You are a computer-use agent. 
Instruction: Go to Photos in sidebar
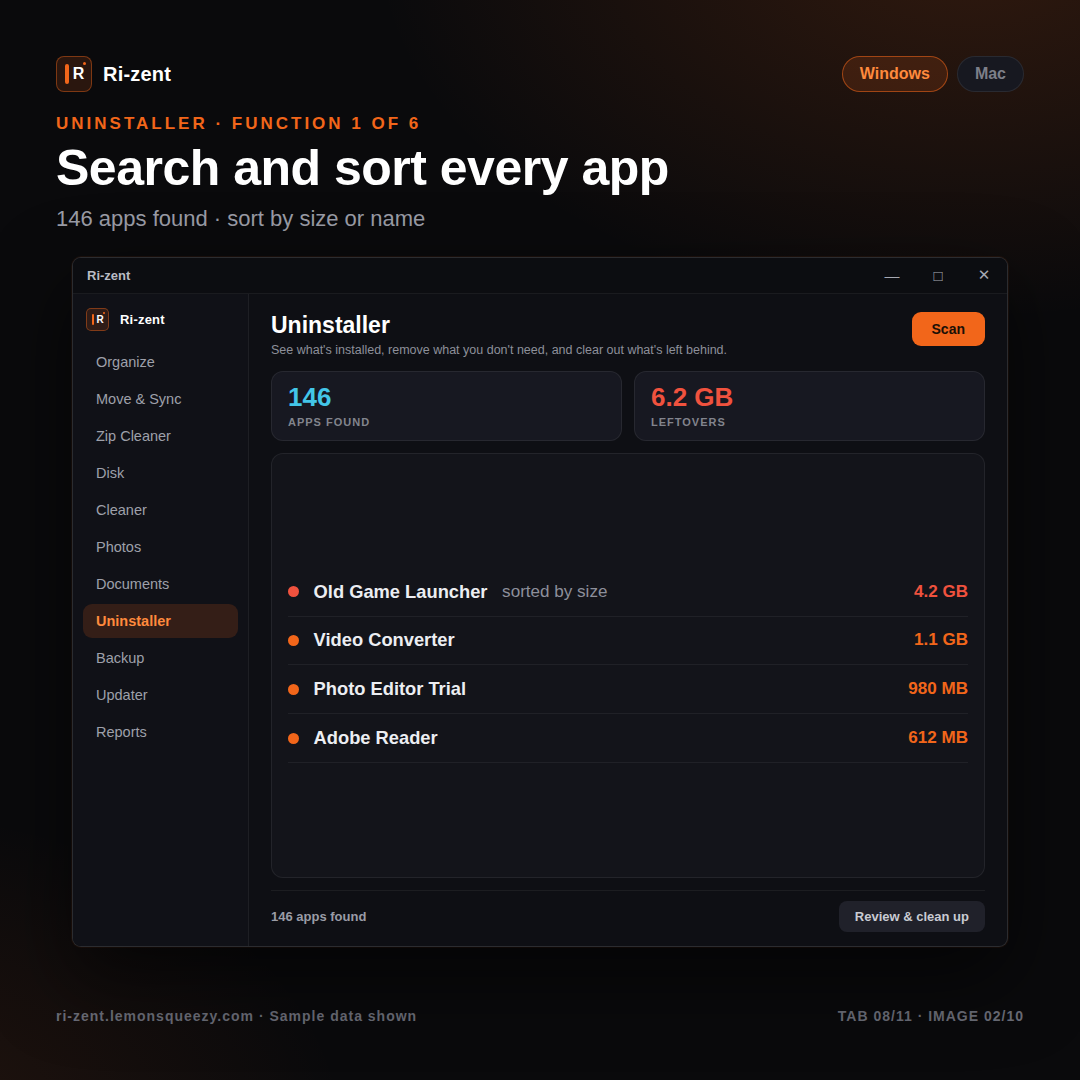[x=160, y=548]
